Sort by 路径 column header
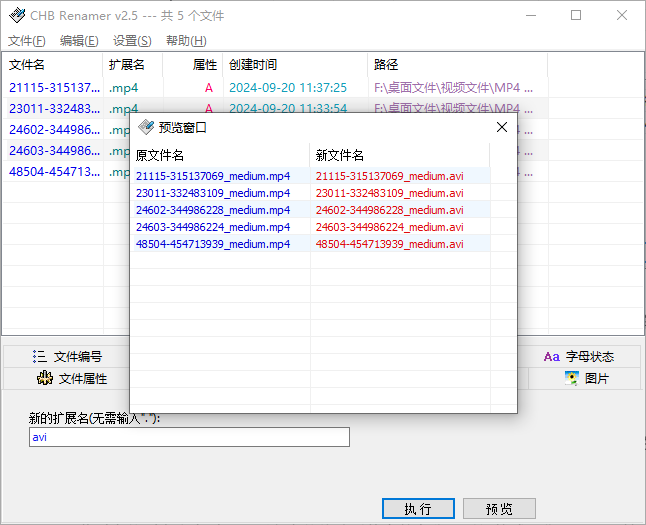 pos(457,65)
